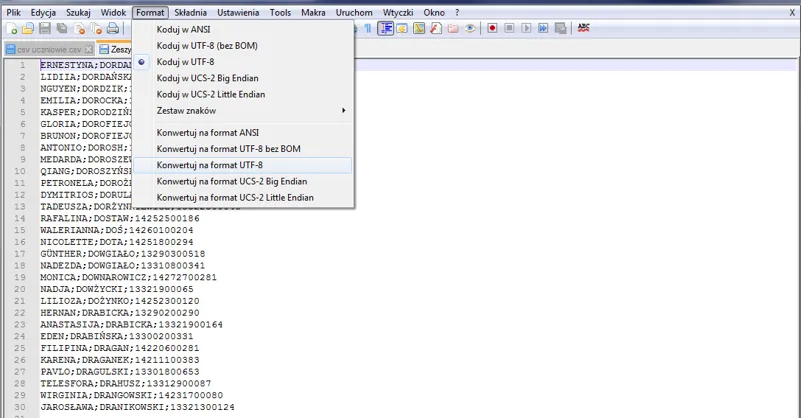Click the eye monitoring icon in toolbar
Viewport: 801px width, 418px height.
pos(469,29)
